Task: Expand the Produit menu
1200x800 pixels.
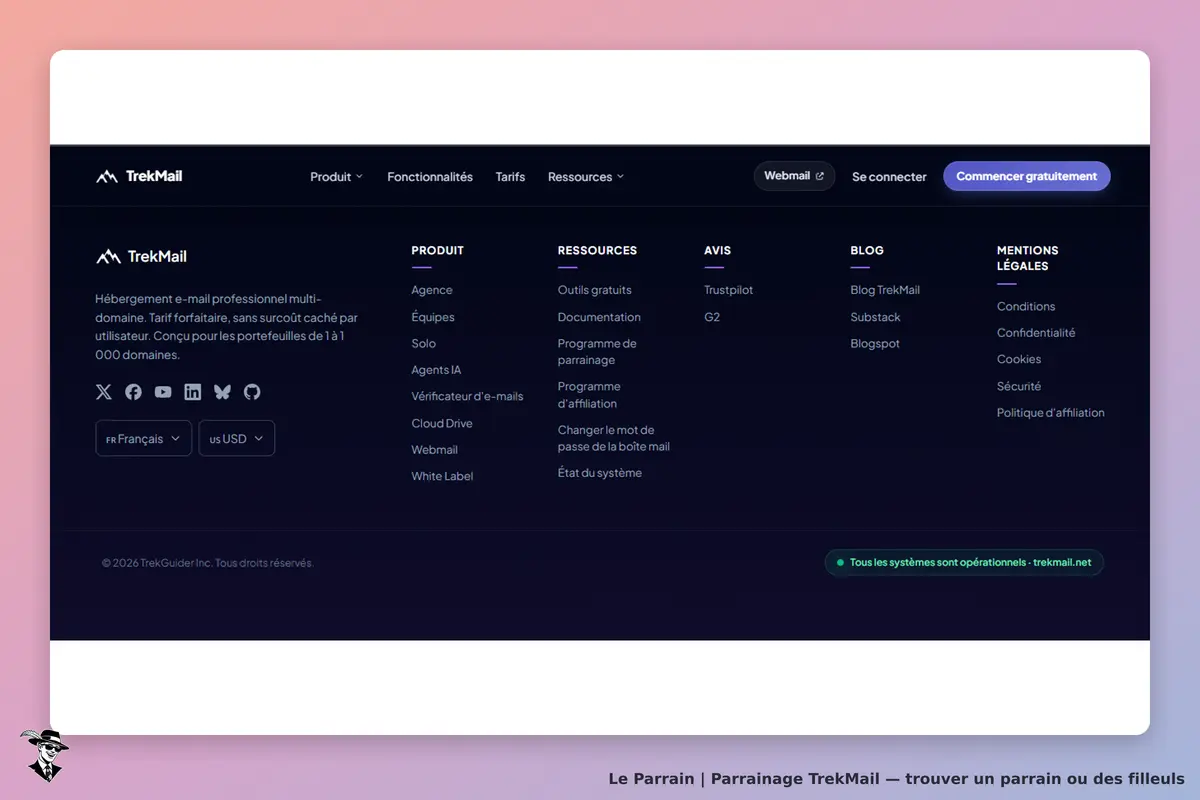Action: pos(336,177)
